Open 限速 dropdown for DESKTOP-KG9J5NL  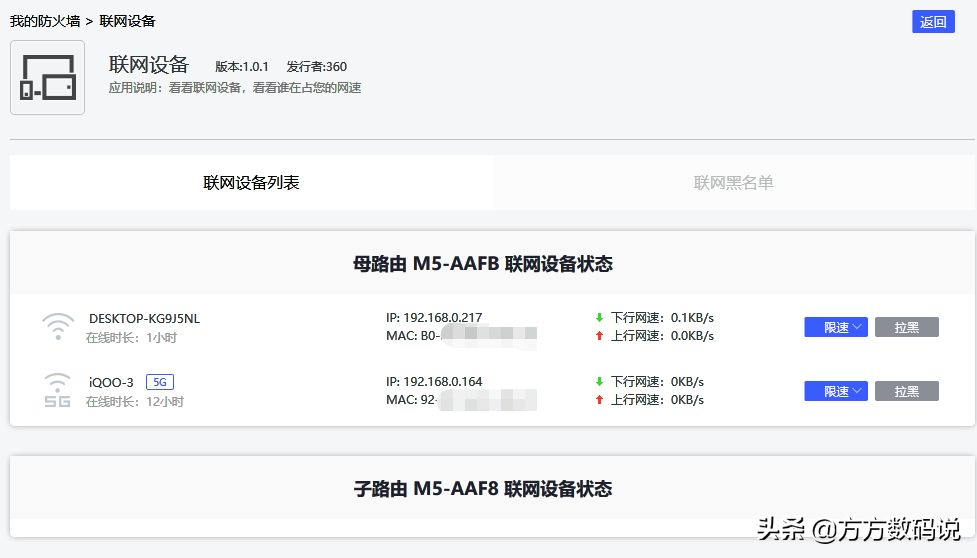point(836,328)
